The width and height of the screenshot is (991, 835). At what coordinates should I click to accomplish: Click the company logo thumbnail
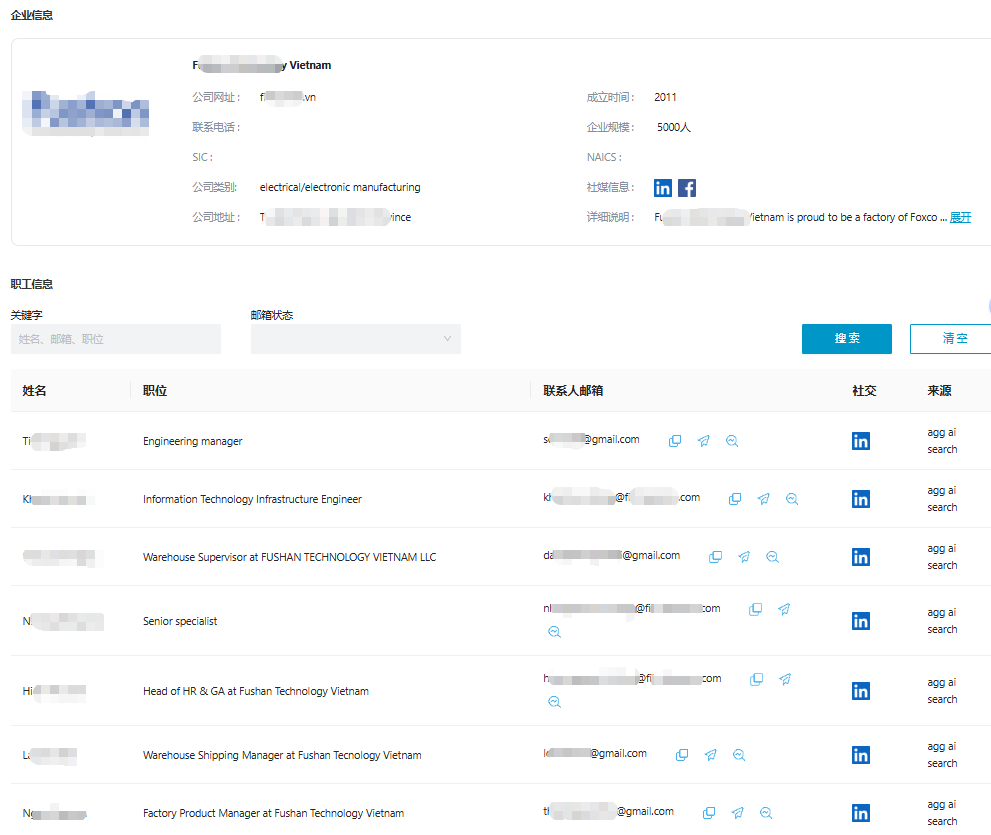[86, 113]
